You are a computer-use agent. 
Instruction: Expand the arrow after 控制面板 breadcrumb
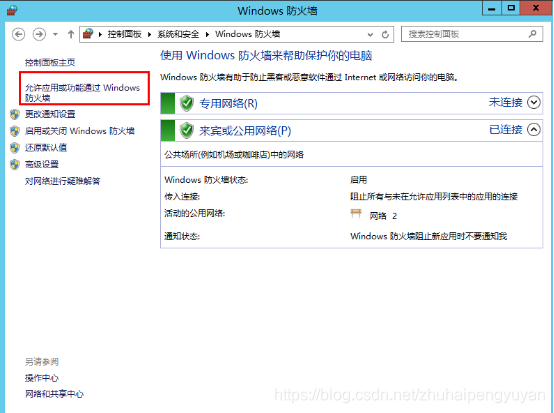click(149, 34)
